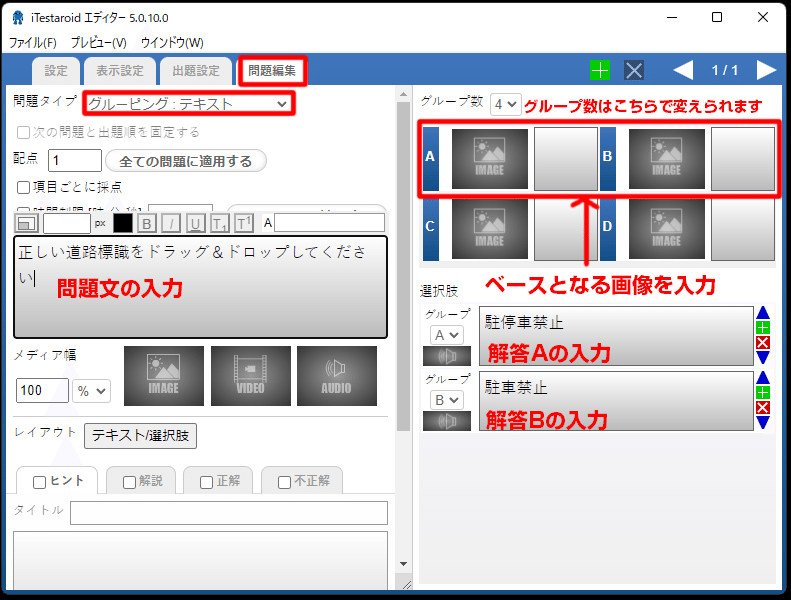Open the black text color swatch
791x600 pixels.
(123, 223)
